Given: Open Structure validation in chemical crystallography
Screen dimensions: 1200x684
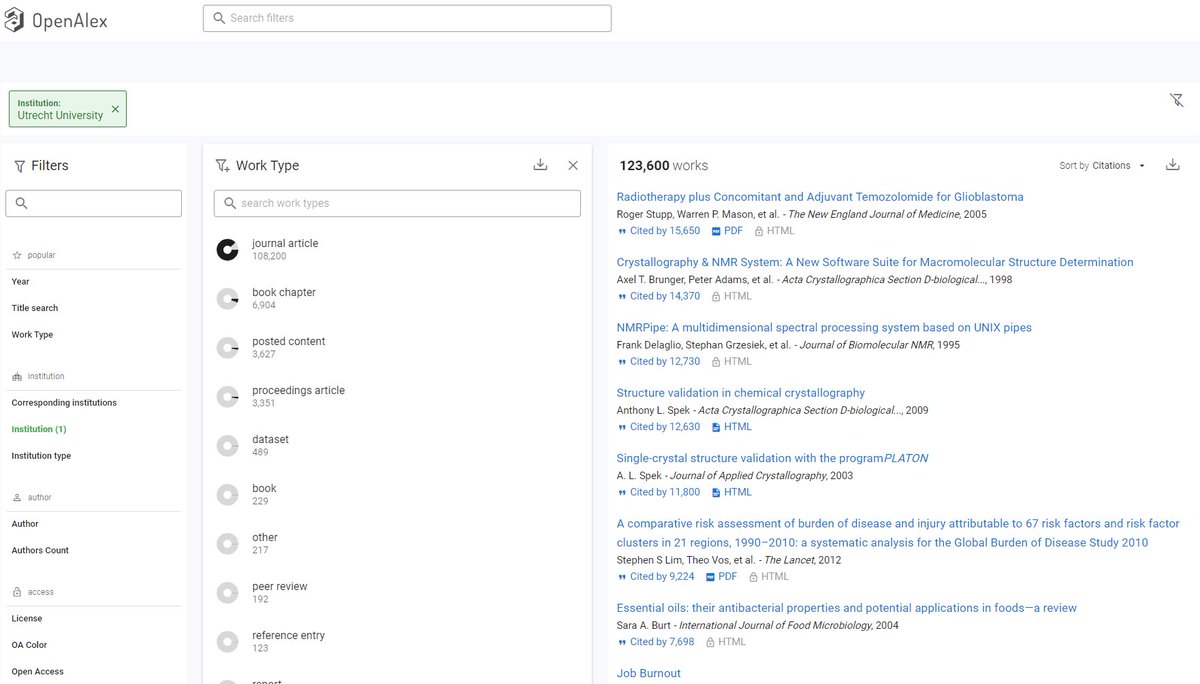Looking at the screenshot, I should [x=741, y=393].
